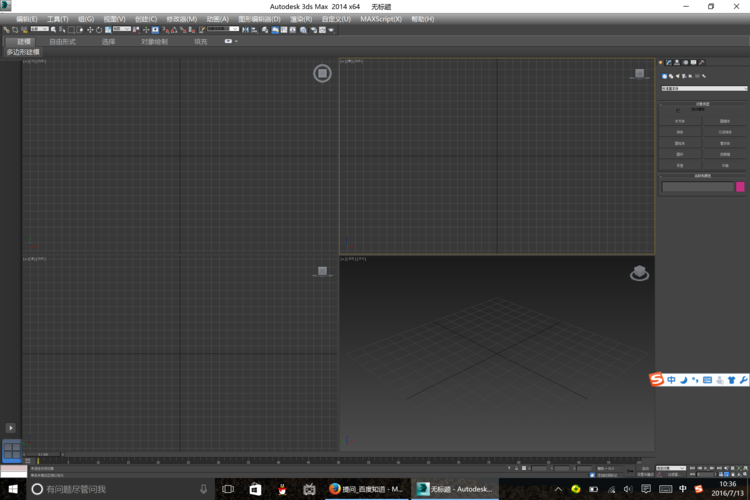The height and width of the screenshot is (500, 750).
Task: Open the 修改器(M) menu
Action: point(181,19)
